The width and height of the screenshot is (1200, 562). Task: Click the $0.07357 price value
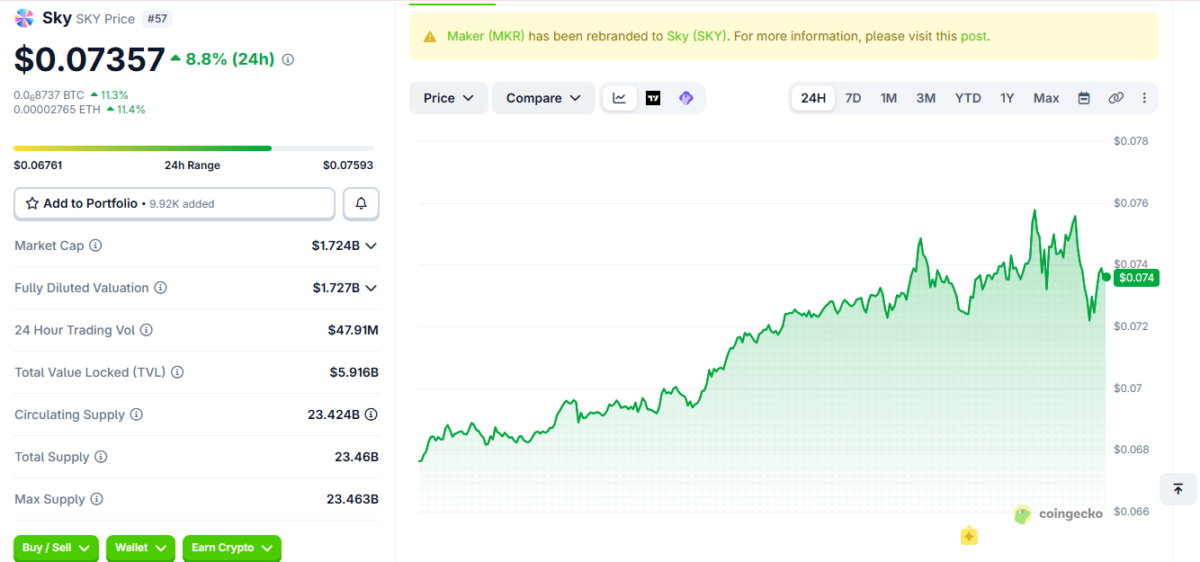click(x=89, y=59)
